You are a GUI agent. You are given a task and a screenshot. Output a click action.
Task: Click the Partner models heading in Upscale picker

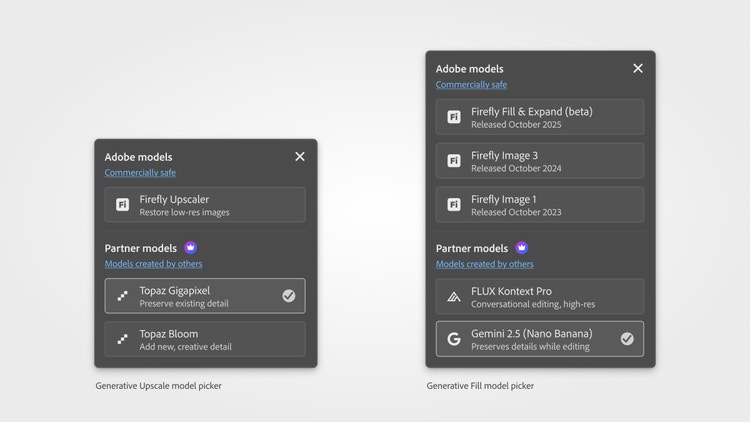(x=141, y=248)
